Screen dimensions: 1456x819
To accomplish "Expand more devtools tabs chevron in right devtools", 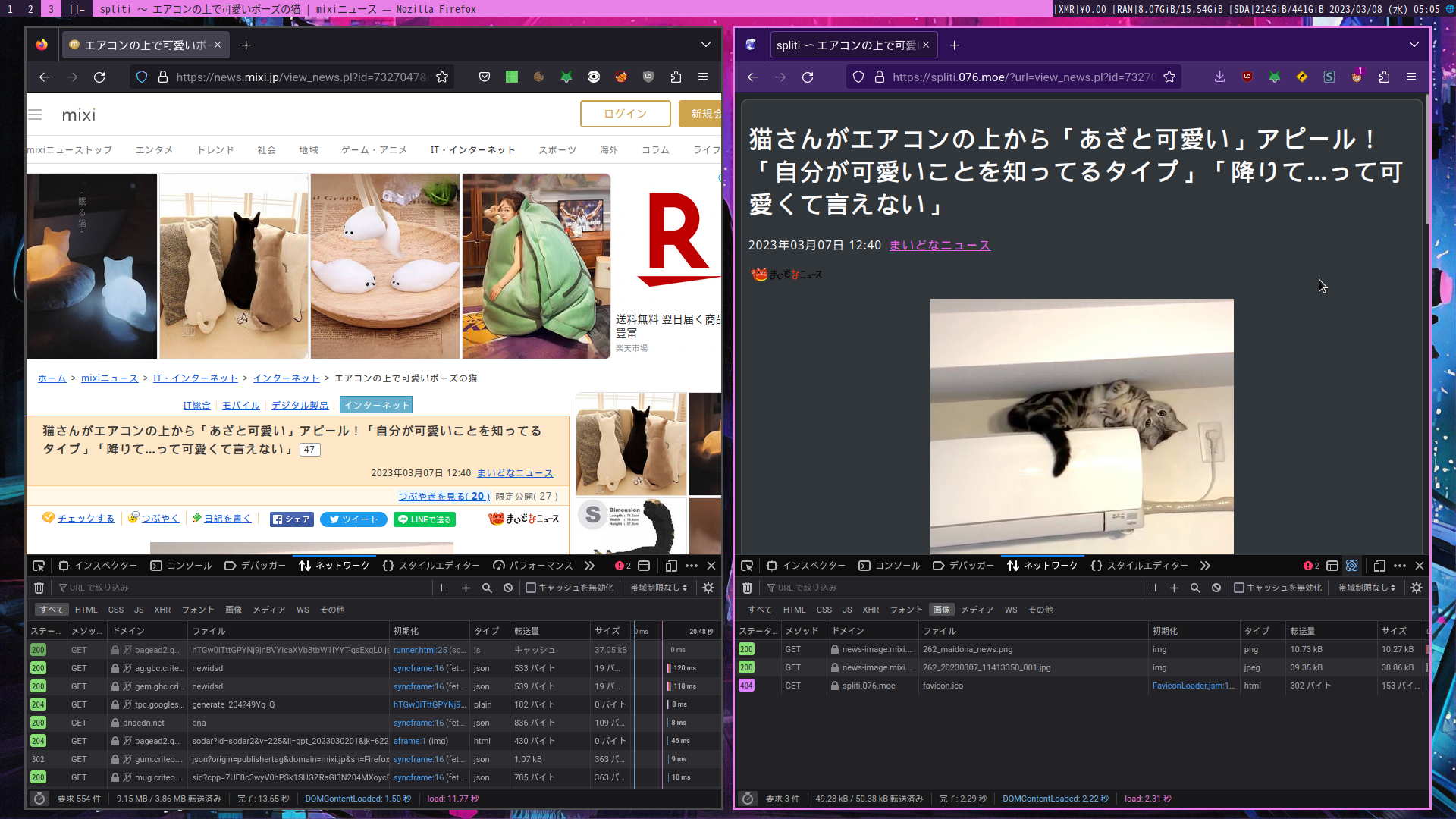I will [x=1205, y=566].
